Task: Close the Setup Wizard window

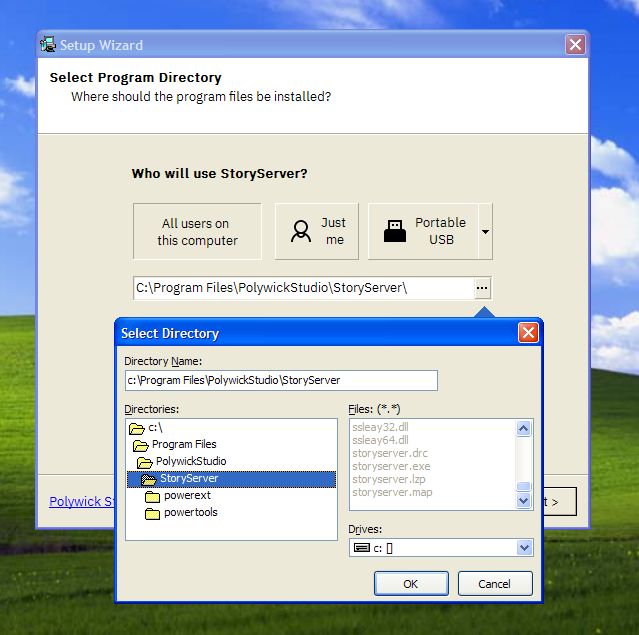Action: tap(575, 44)
